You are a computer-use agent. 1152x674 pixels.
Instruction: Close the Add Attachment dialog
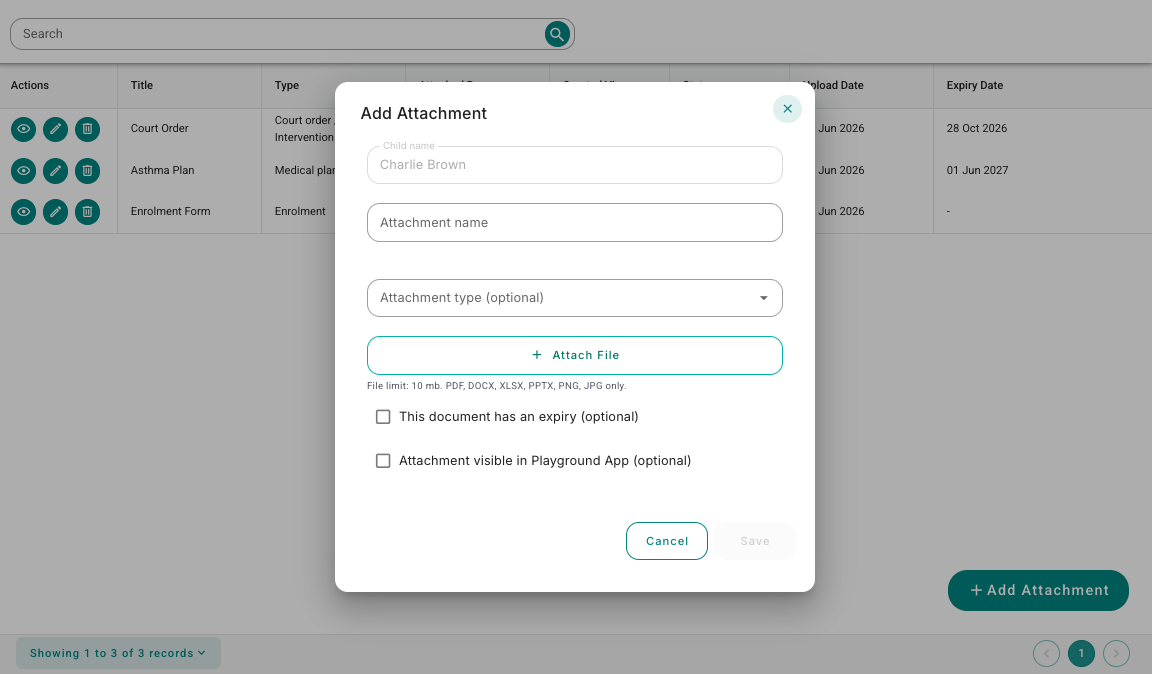(787, 109)
